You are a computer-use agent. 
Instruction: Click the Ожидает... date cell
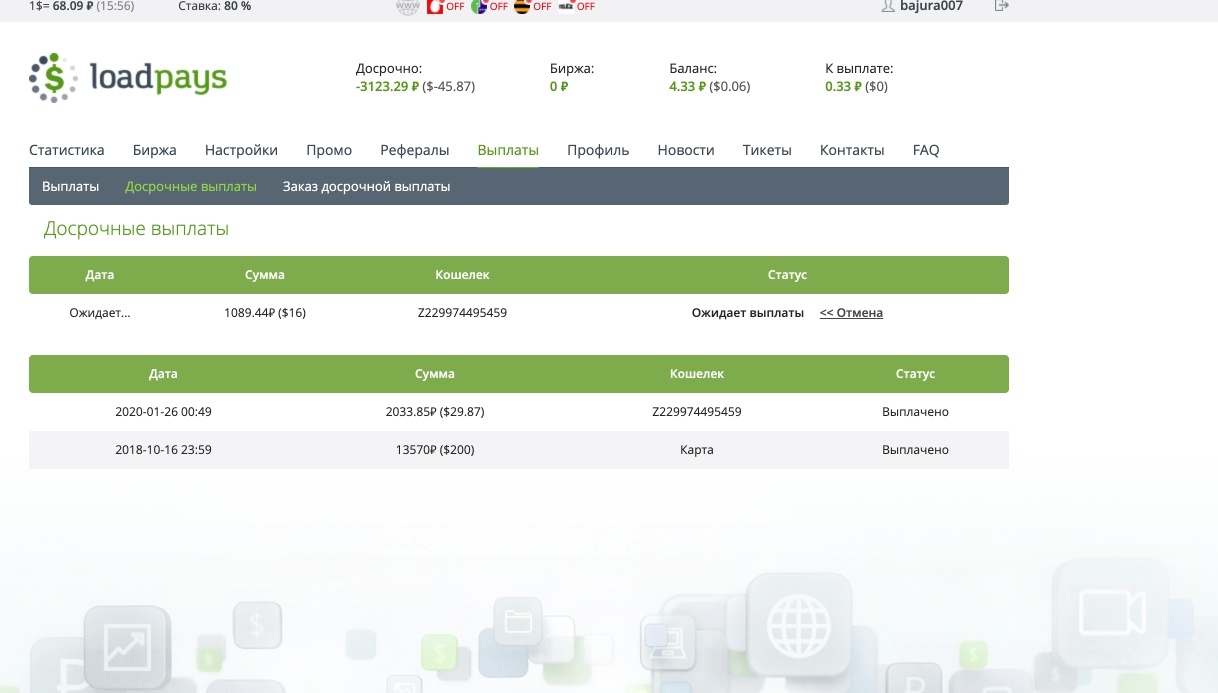(100, 313)
